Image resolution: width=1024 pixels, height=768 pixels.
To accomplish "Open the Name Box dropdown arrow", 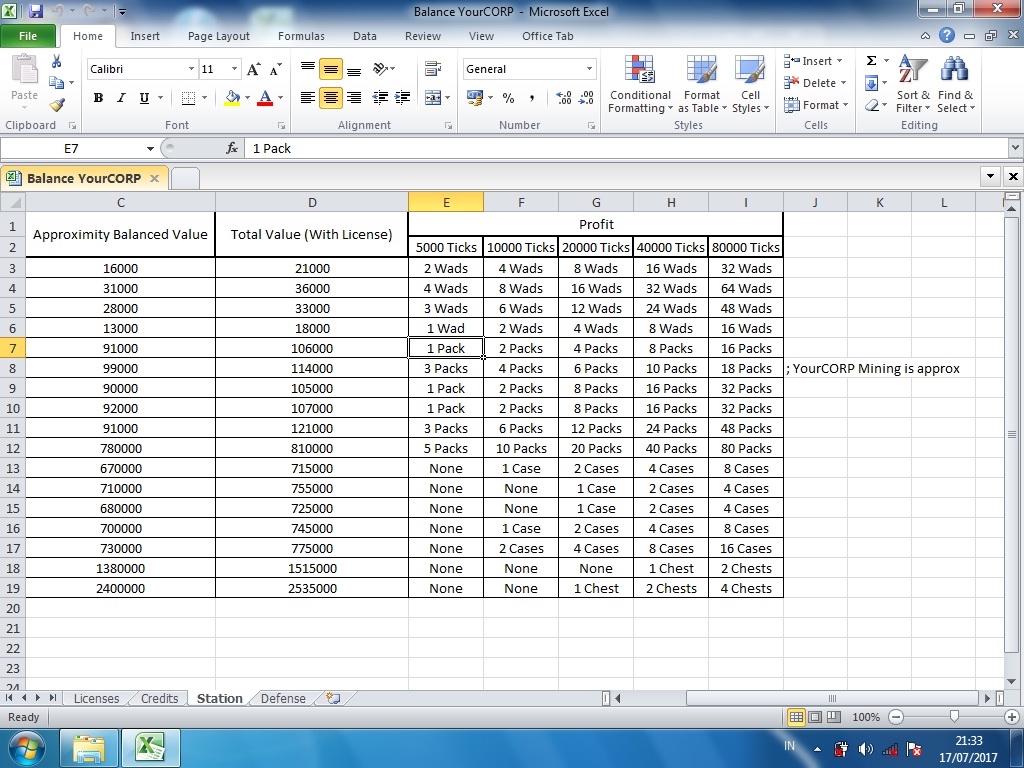I will [x=150, y=149].
